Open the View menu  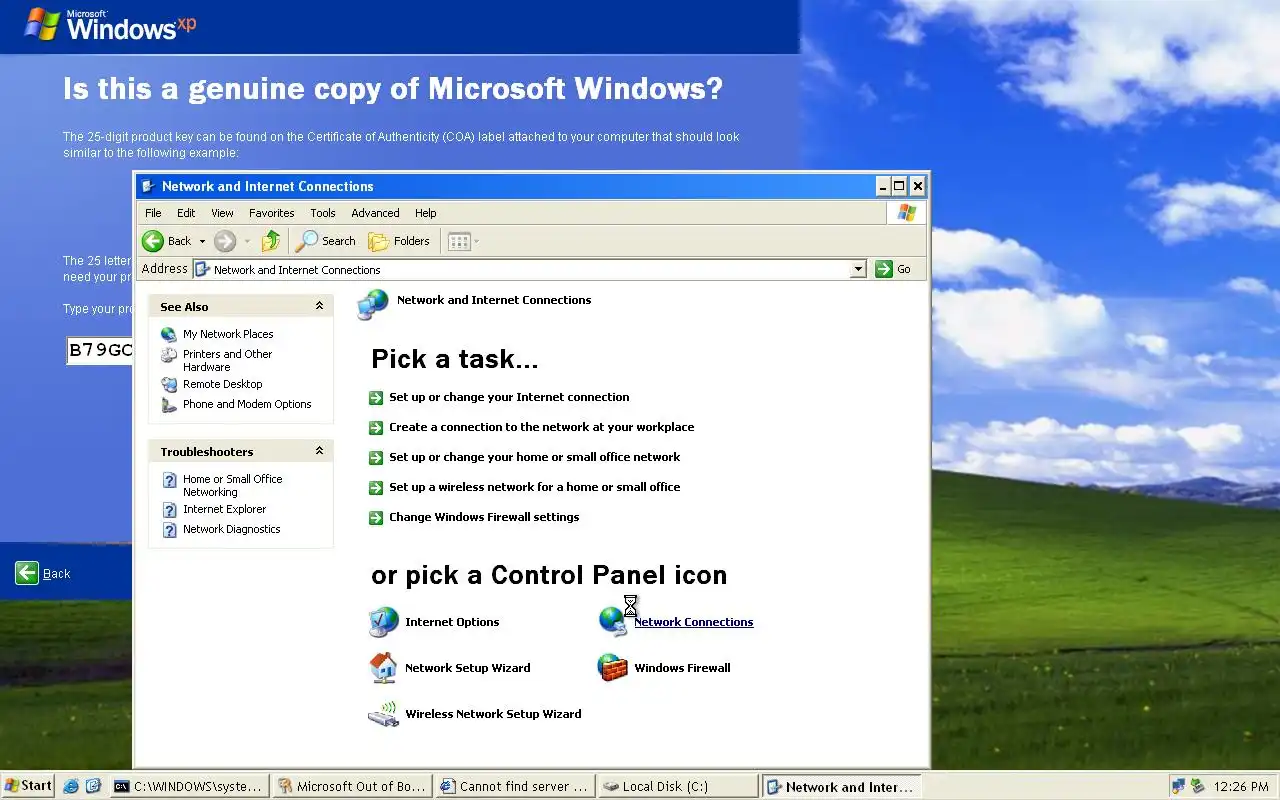222,213
